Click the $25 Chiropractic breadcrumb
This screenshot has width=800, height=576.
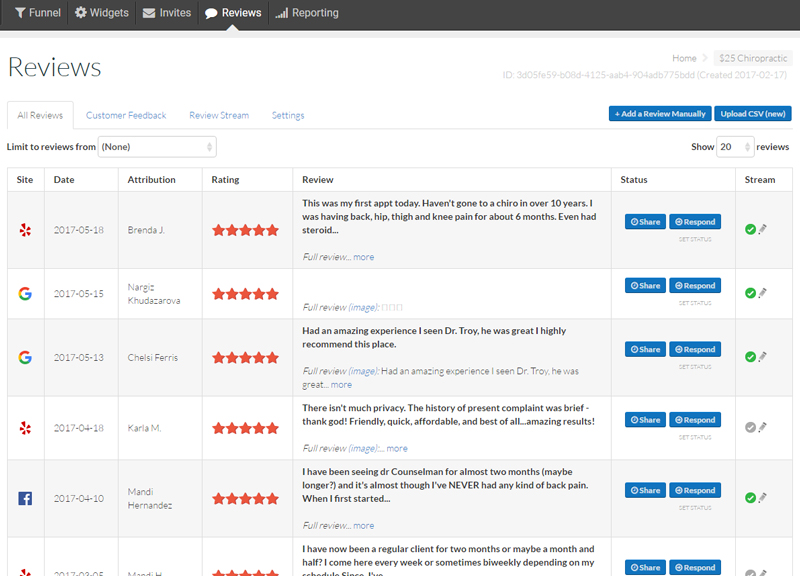pos(753,58)
